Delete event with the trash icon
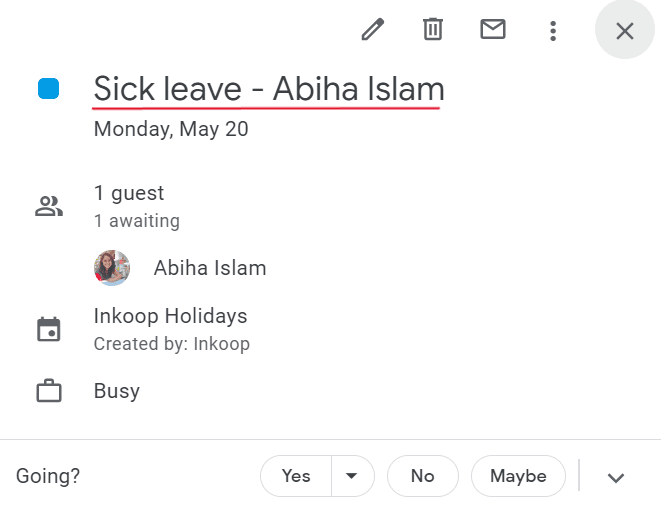 [433, 30]
